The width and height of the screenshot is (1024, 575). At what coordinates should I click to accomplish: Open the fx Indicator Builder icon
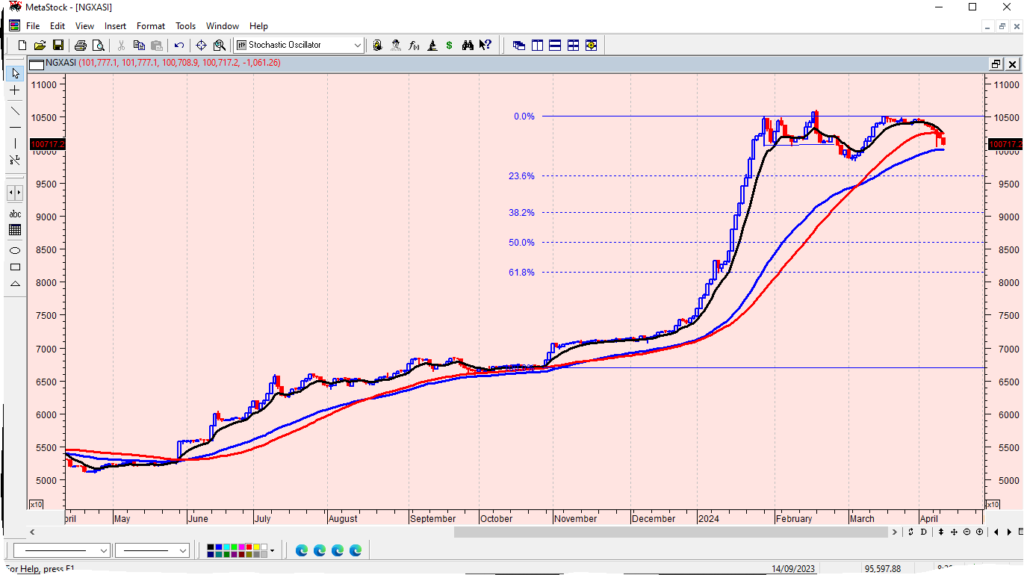(x=414, y=45)
